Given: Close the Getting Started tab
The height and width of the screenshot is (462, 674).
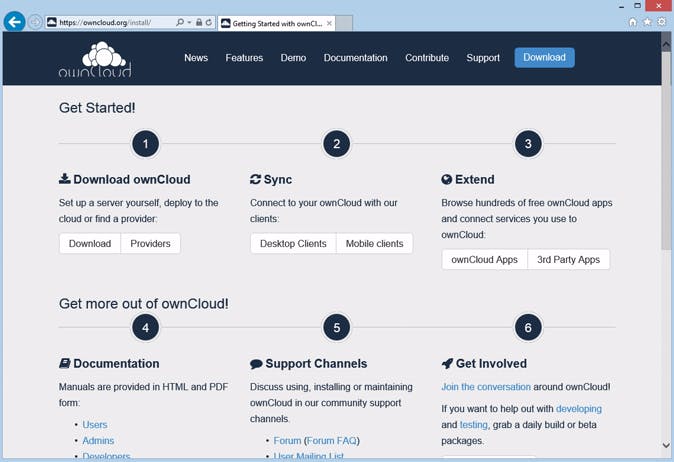Looking at the screenshot, I should tap(329, 23).
